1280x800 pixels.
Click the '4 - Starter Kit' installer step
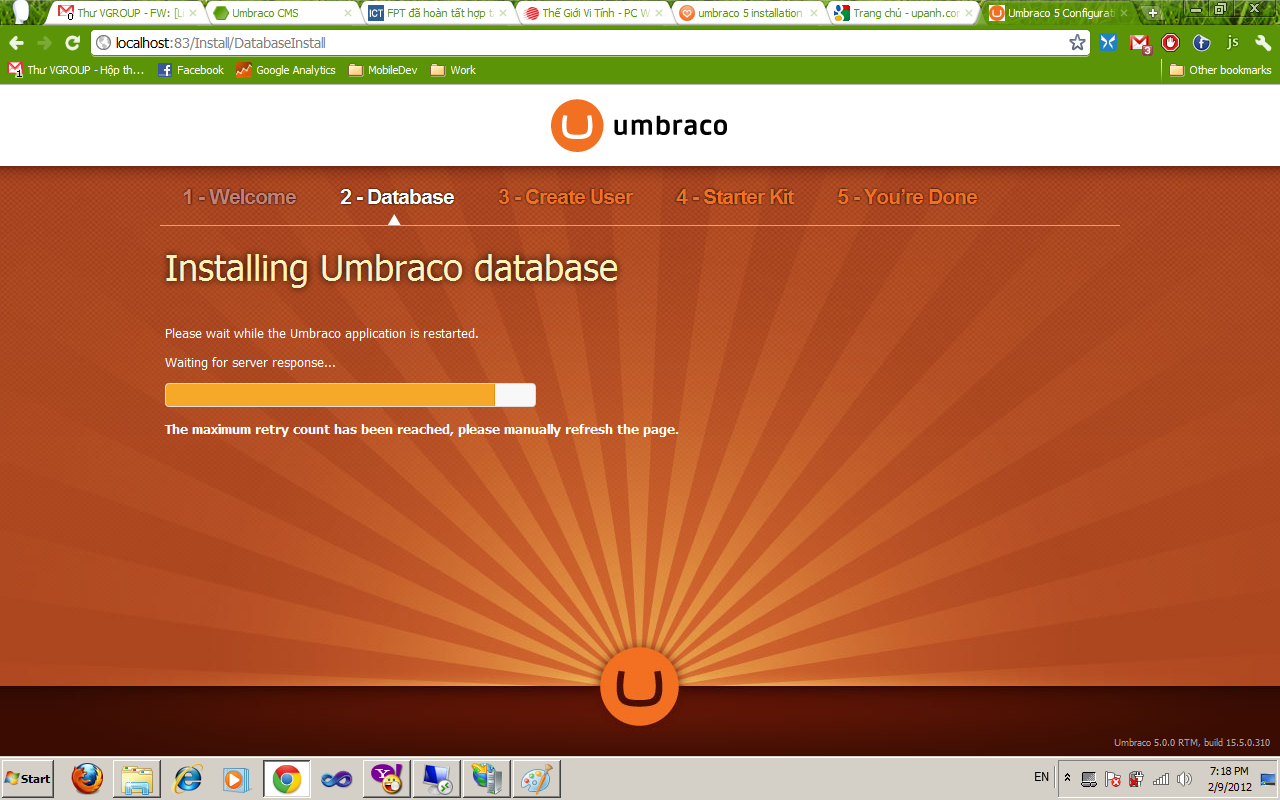(x=735, y=197)
